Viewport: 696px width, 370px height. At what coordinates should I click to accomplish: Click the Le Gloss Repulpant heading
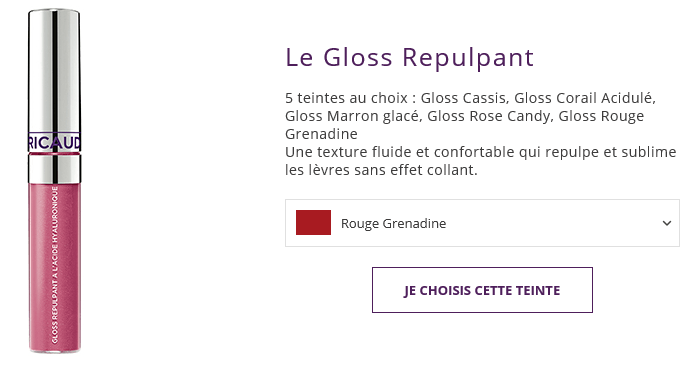tap(409, 57)
